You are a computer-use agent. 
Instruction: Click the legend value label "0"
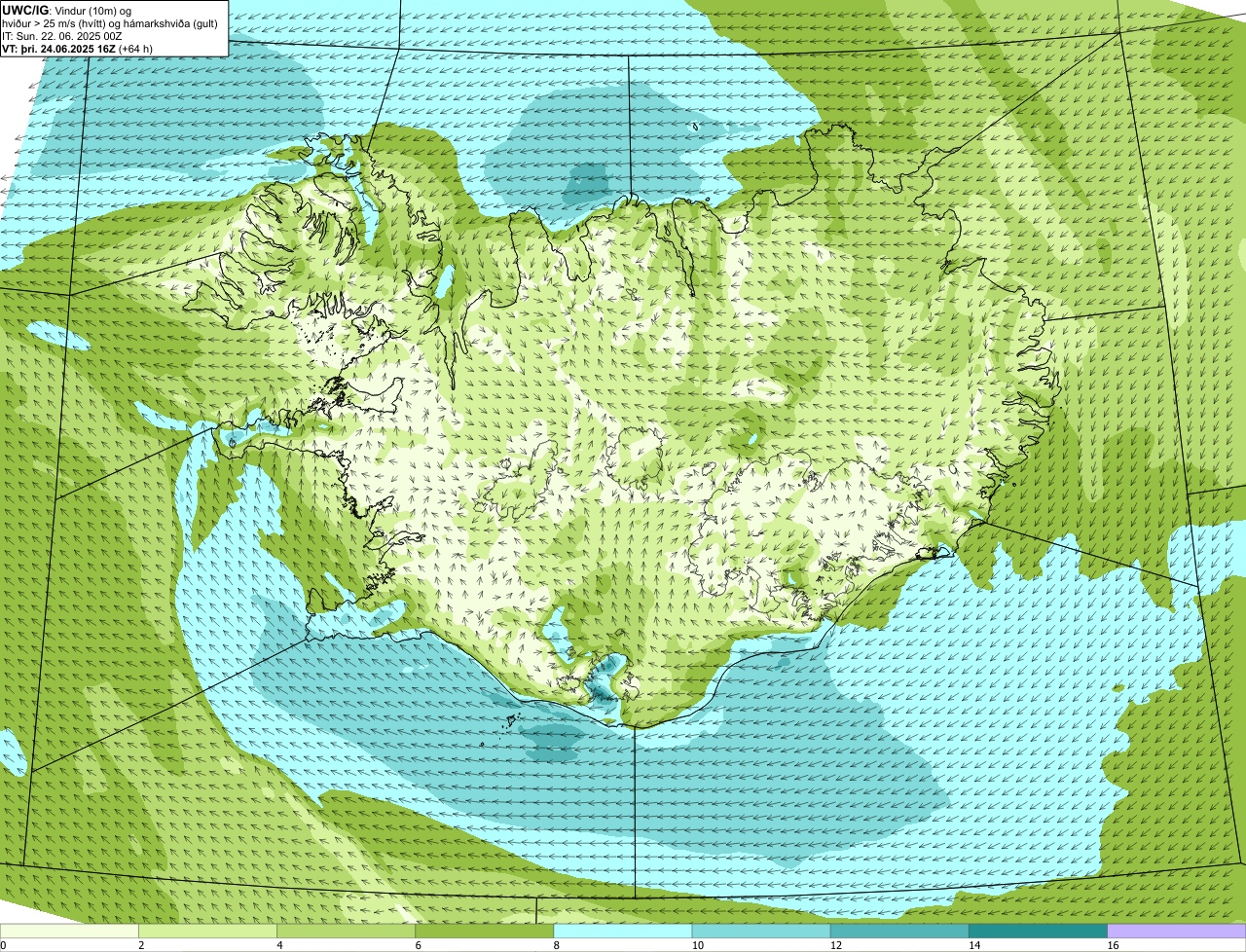click(3, 945)
